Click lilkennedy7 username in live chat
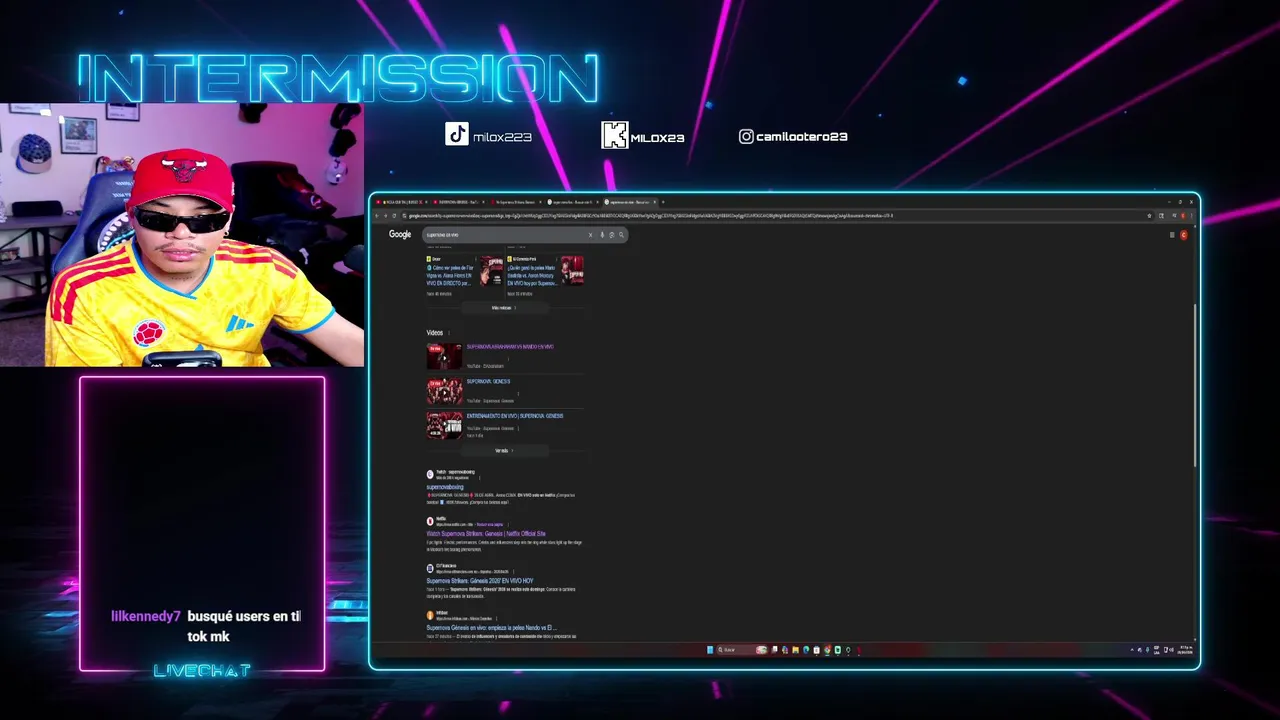 146,617
